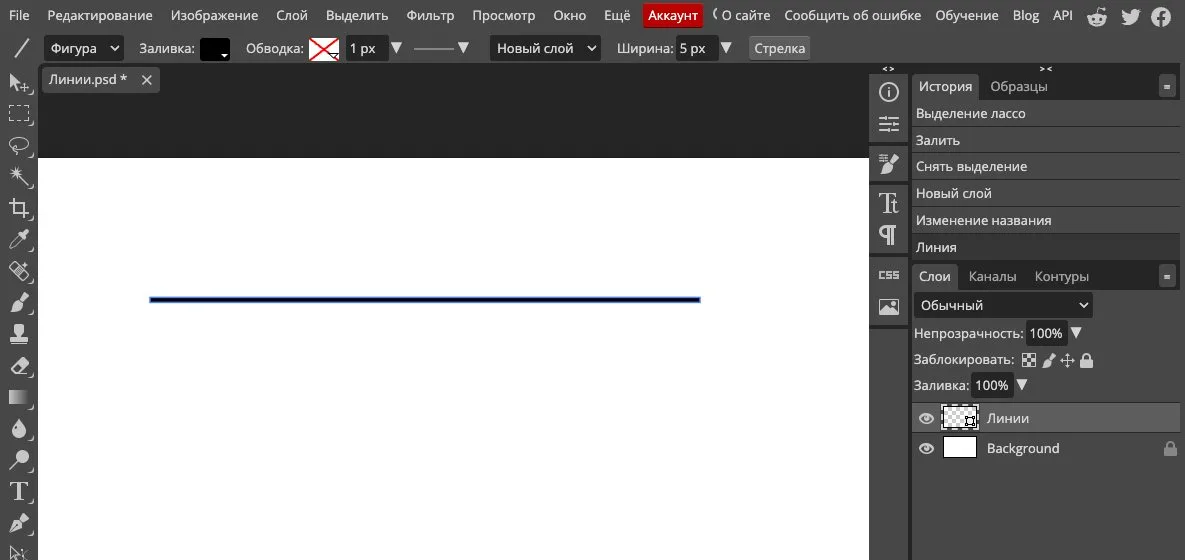1185x560 pixels.
Task: Open the Фильтр menu
Action: click(430, 15)
